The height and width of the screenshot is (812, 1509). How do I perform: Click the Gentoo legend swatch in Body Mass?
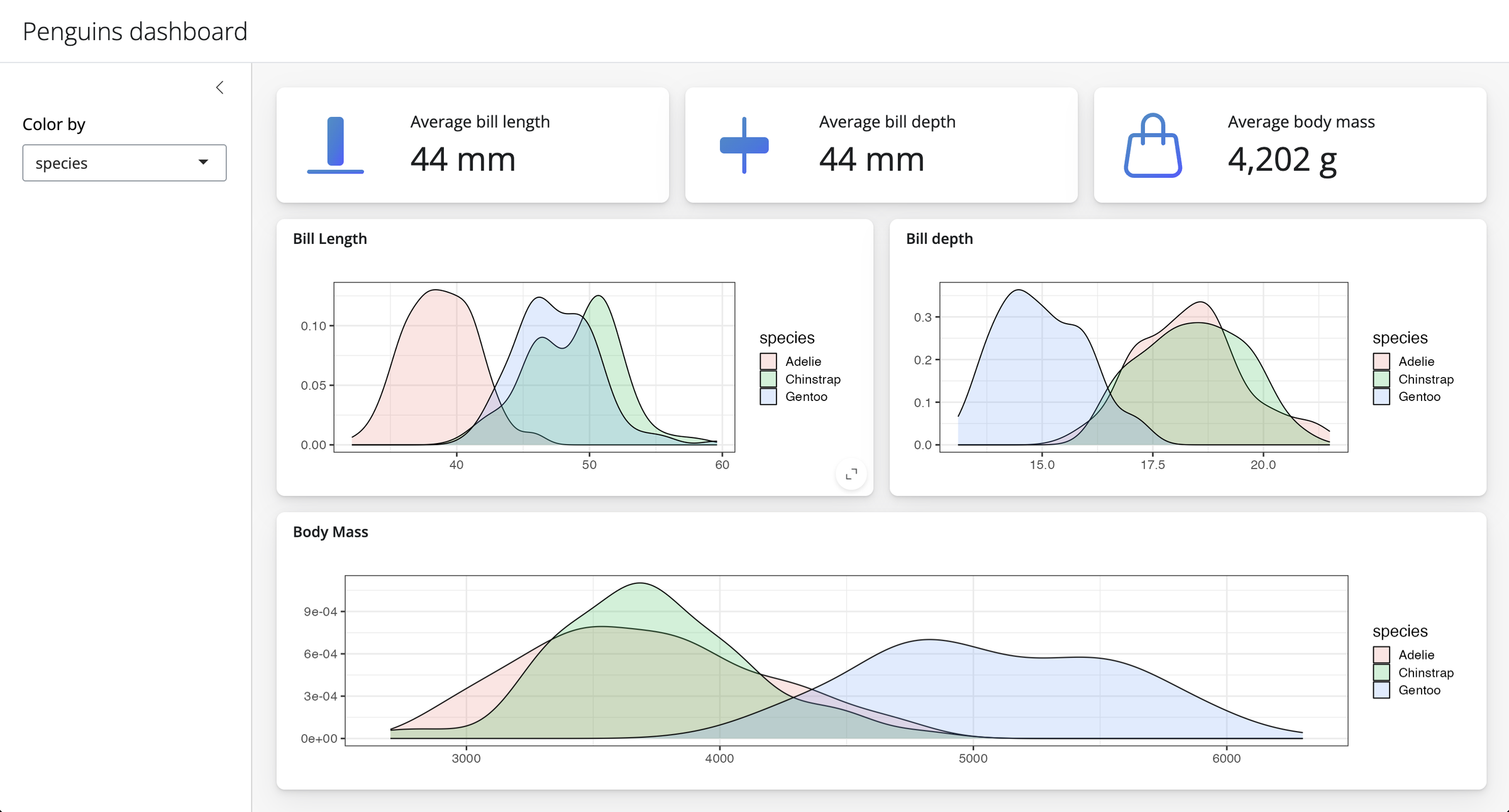pyautogui.click(x=1381, y=689)
